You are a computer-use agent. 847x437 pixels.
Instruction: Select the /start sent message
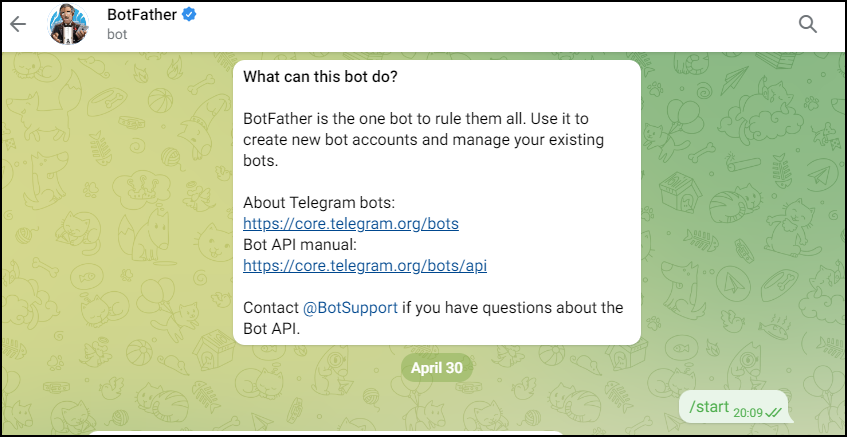pos(735,407)
